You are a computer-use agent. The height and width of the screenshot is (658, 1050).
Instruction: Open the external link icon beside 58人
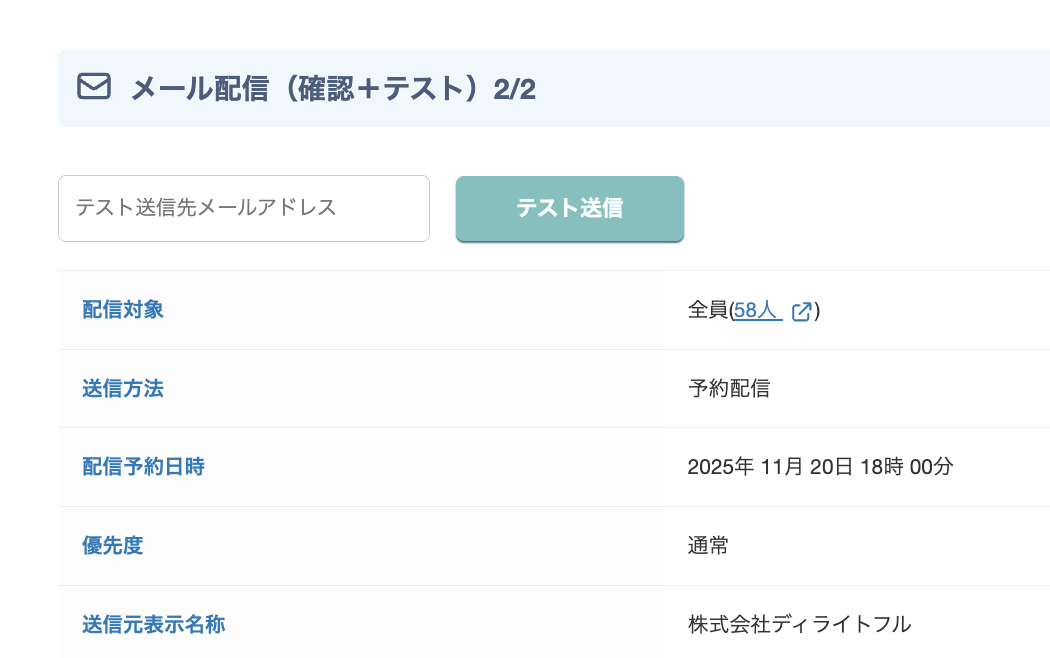(x=801, y=311)
